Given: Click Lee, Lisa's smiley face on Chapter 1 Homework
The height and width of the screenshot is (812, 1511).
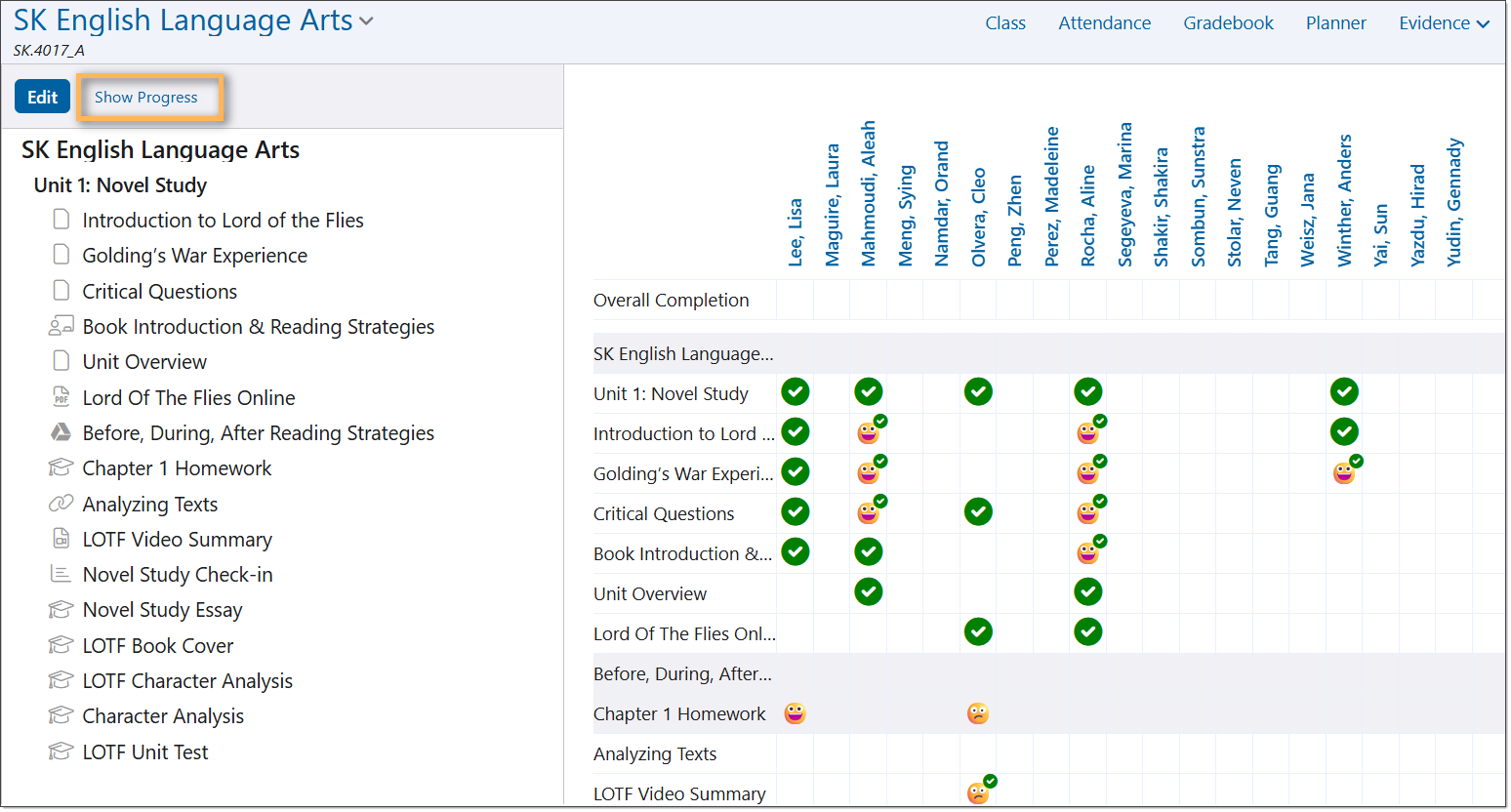Looking at the screenshot, I should pyautogui.click(x=796, y=713).
